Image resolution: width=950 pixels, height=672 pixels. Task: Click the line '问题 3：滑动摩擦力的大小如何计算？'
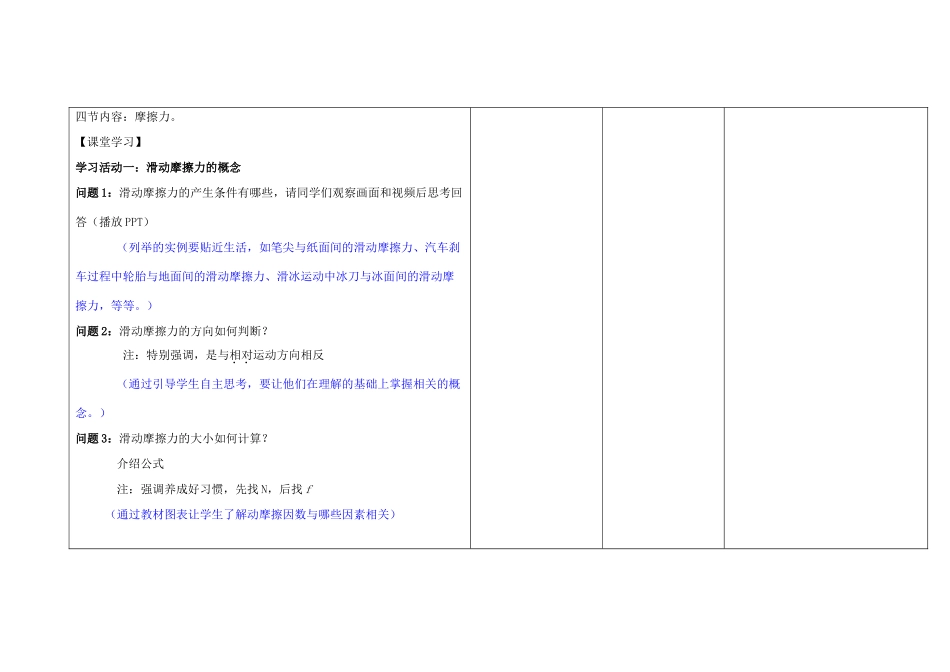(172, 438)
